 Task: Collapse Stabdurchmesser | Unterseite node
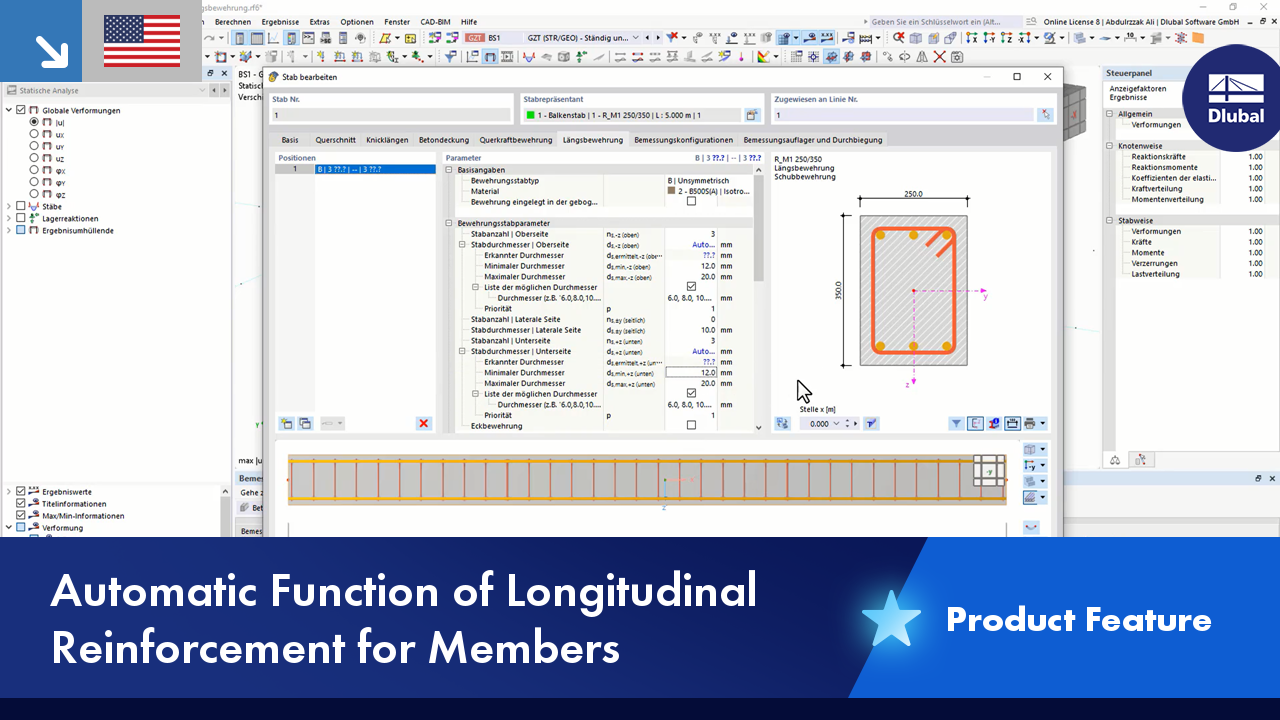(x=462, y=351)
